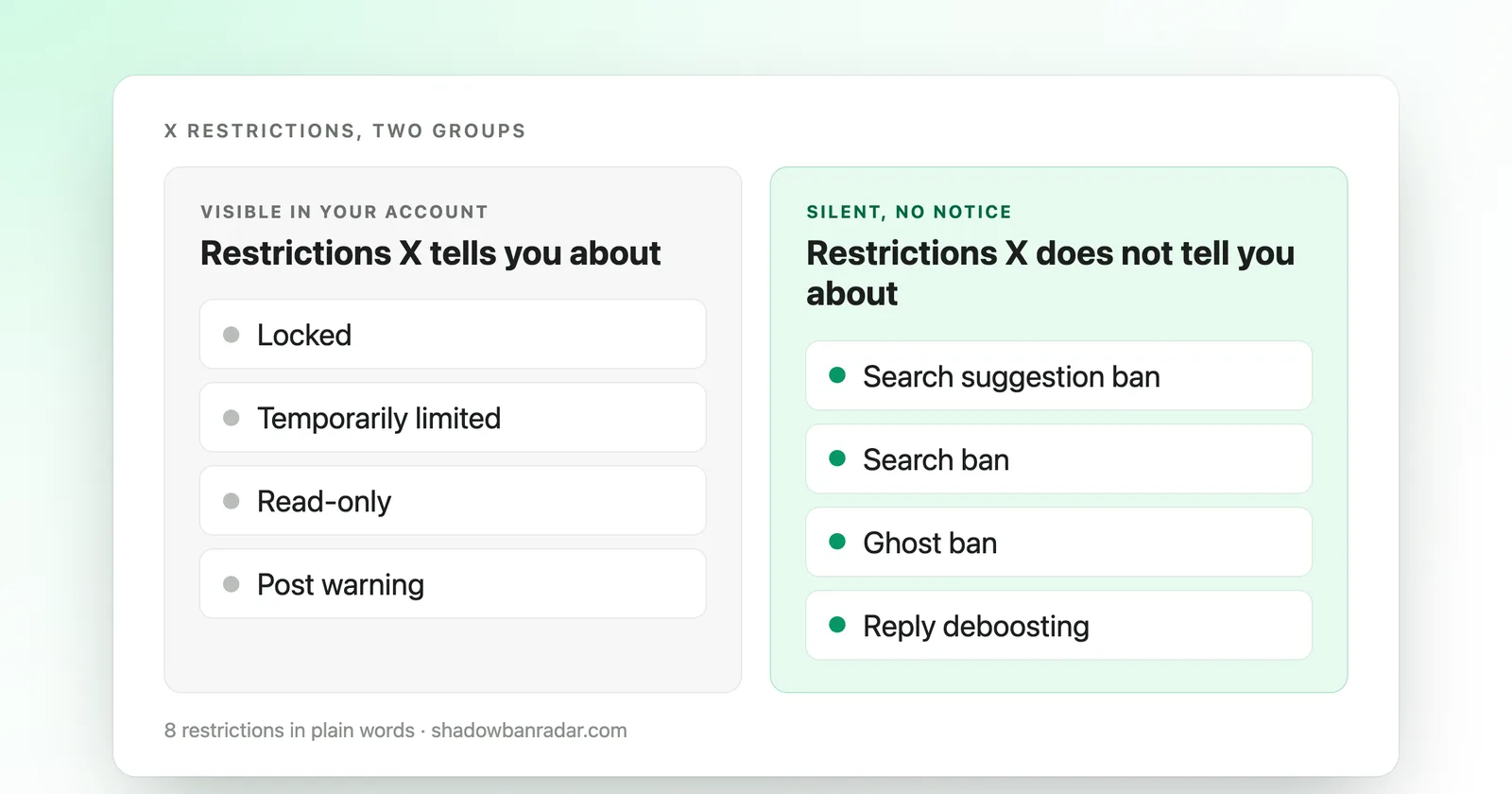Select the "Reply deboosting" item
This screenshot has width=1512, height=794.
pos(1058,626)
